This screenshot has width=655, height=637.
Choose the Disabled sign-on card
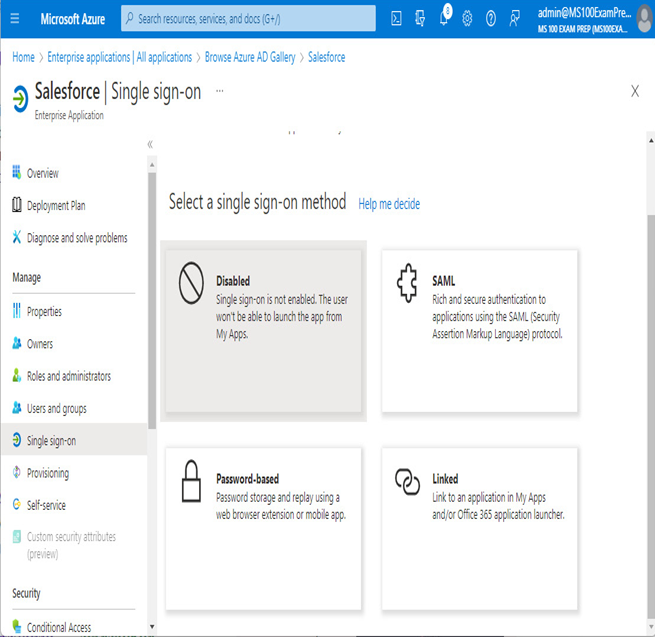pyautogui.click(x=263, y=331)
